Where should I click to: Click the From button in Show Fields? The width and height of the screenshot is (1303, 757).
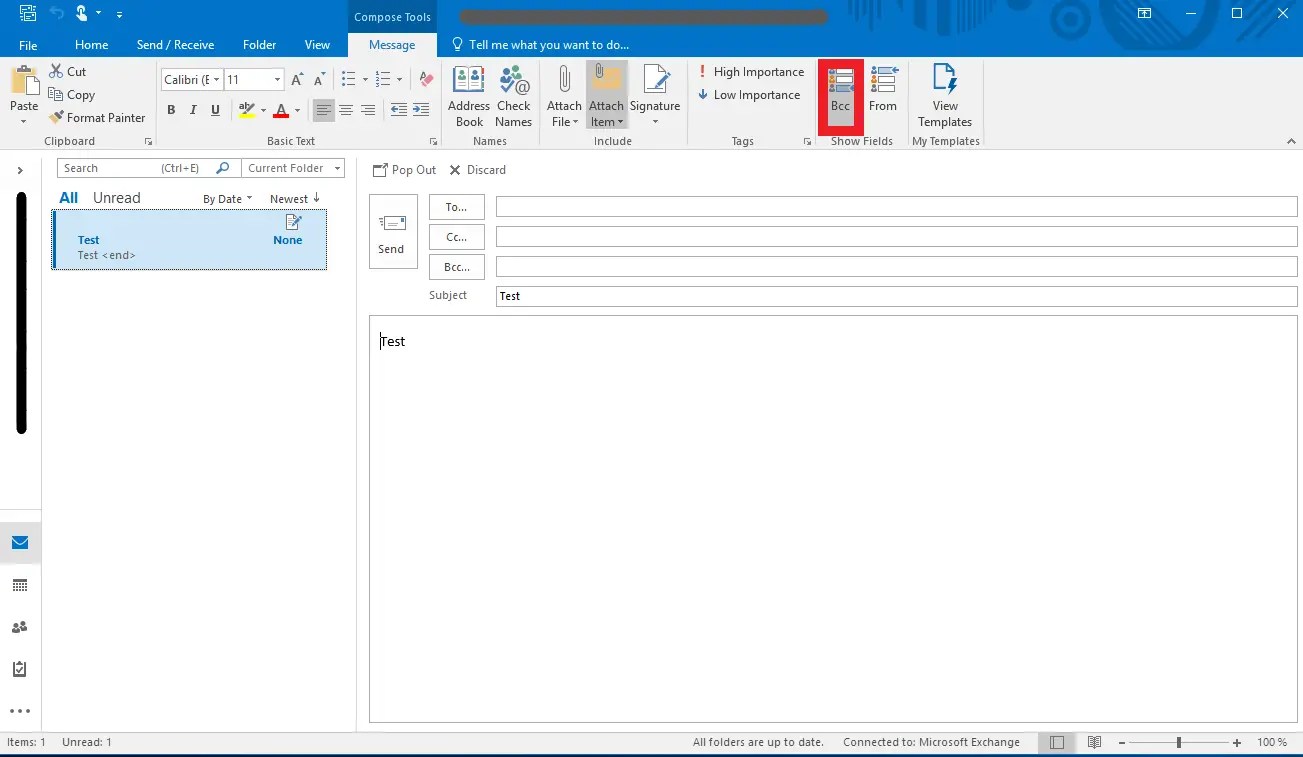tap(883, 95)
